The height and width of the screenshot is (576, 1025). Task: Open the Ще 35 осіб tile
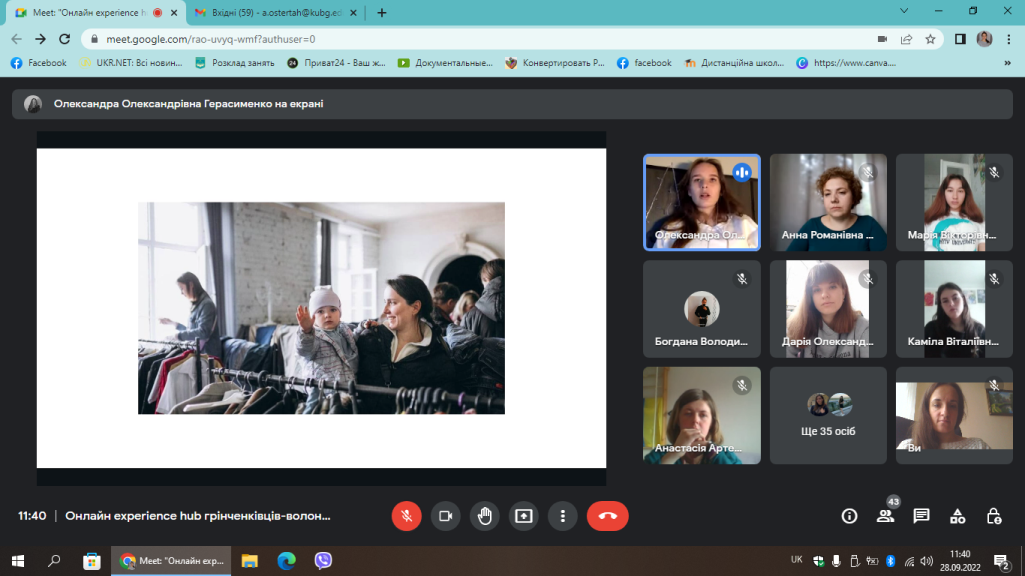828,416
